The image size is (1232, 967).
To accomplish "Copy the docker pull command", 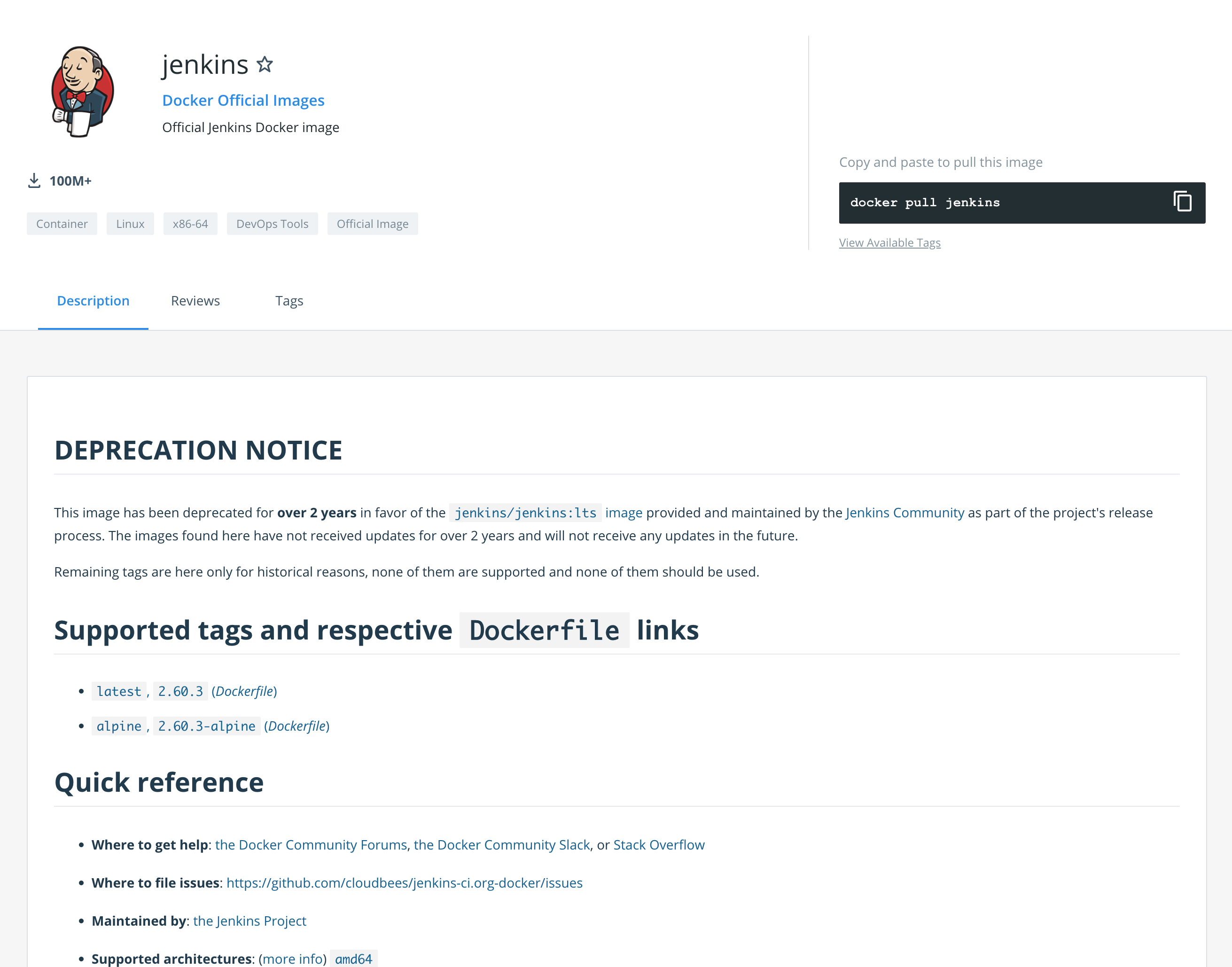I will pos(1182,202).
